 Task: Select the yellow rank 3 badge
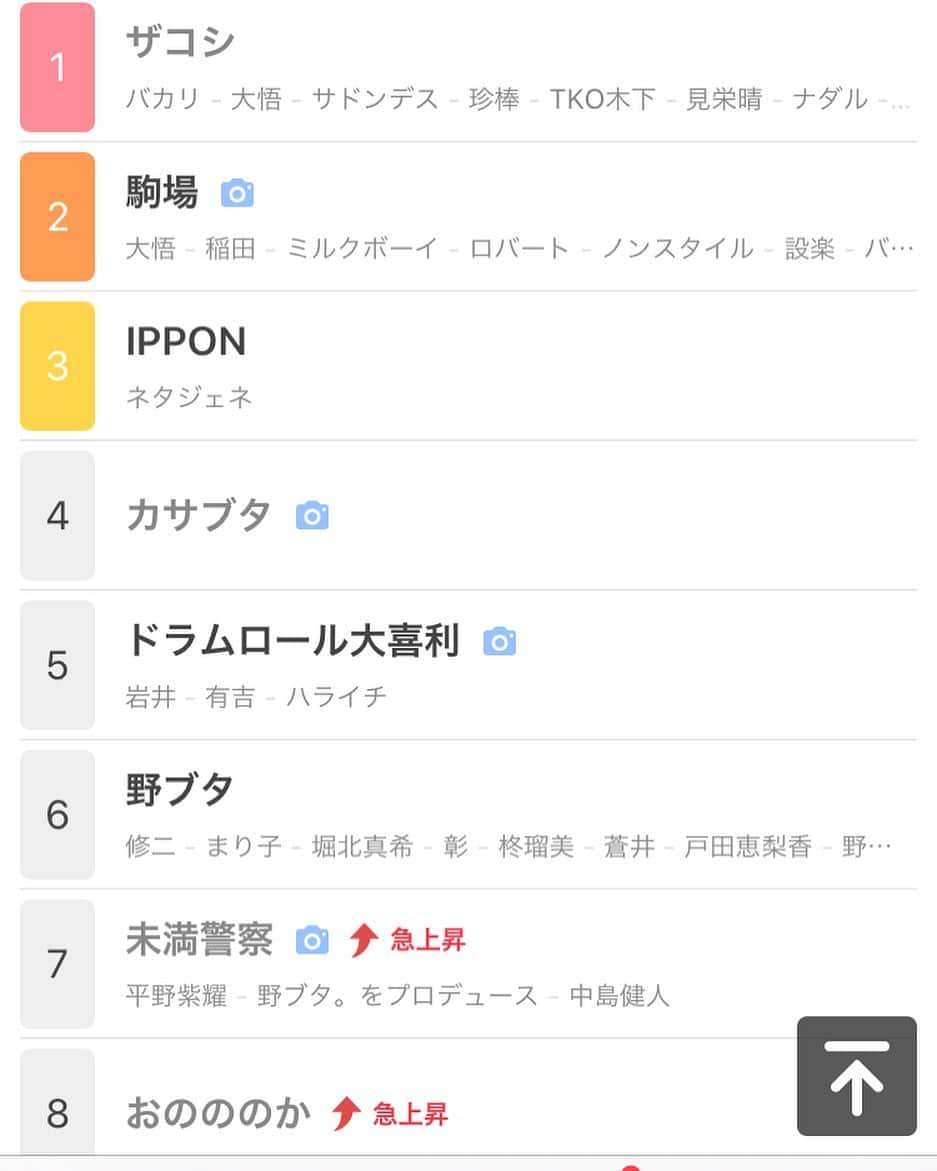tap(57, 366)
